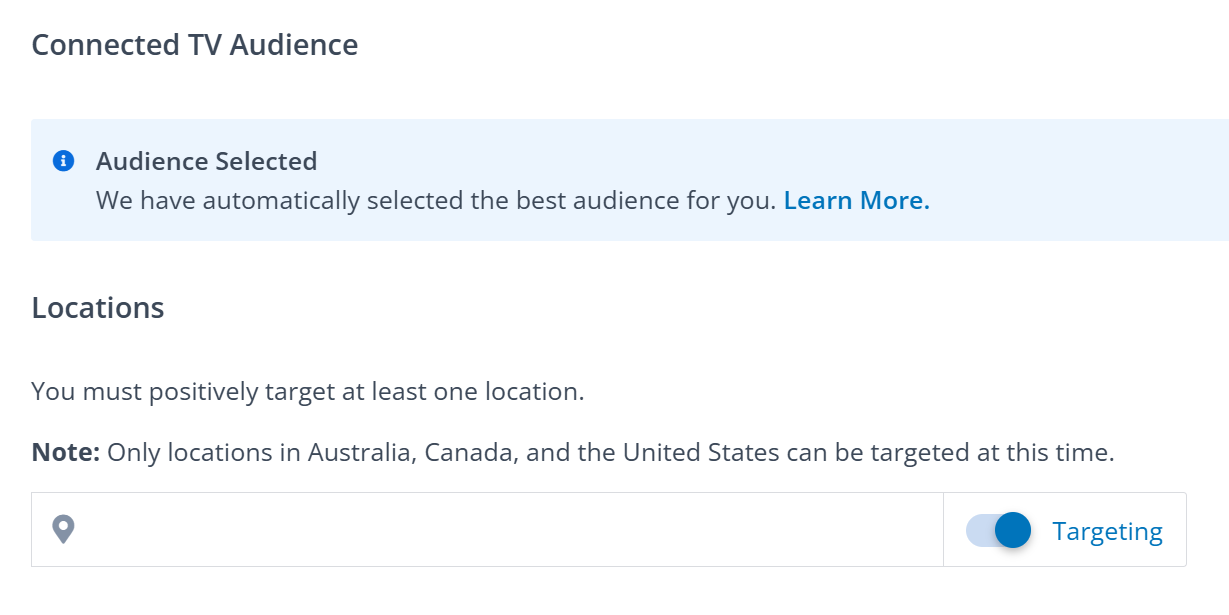The width and height of the screenshot is (1229, 615).
Task: Toggle the Targeting switch off
Action: pyautogui.click(x=998, y=530)
